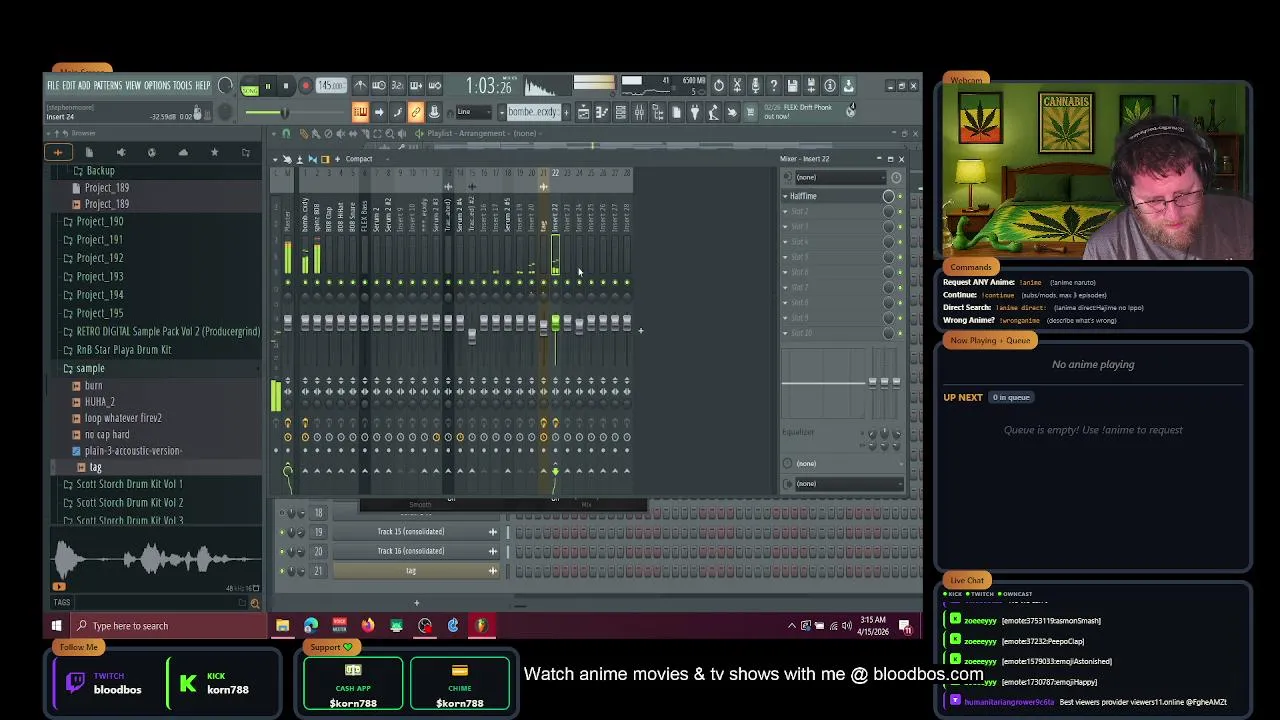Open Slot 2 effect slot

point(832,211)
